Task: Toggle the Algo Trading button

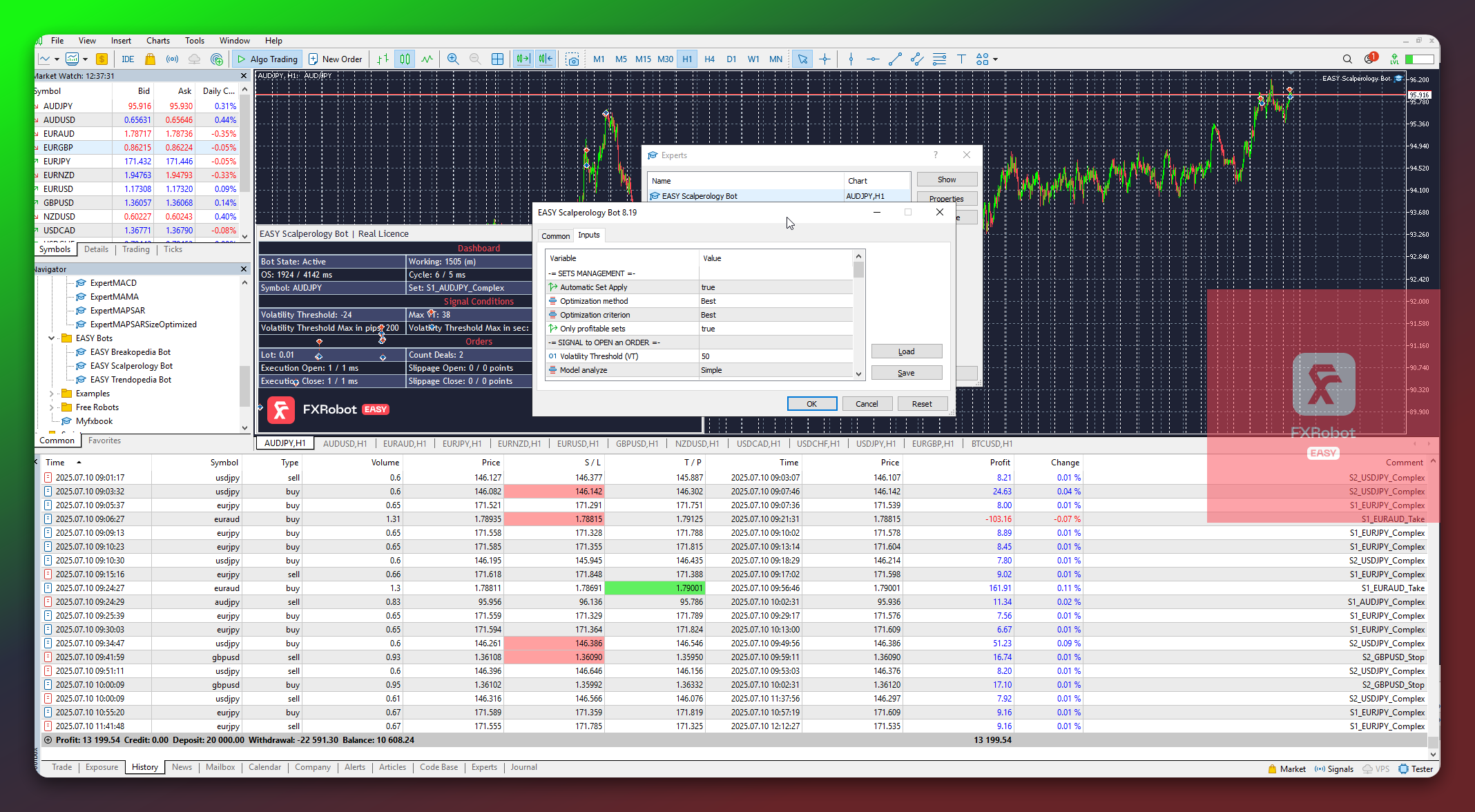Action: 267,59
